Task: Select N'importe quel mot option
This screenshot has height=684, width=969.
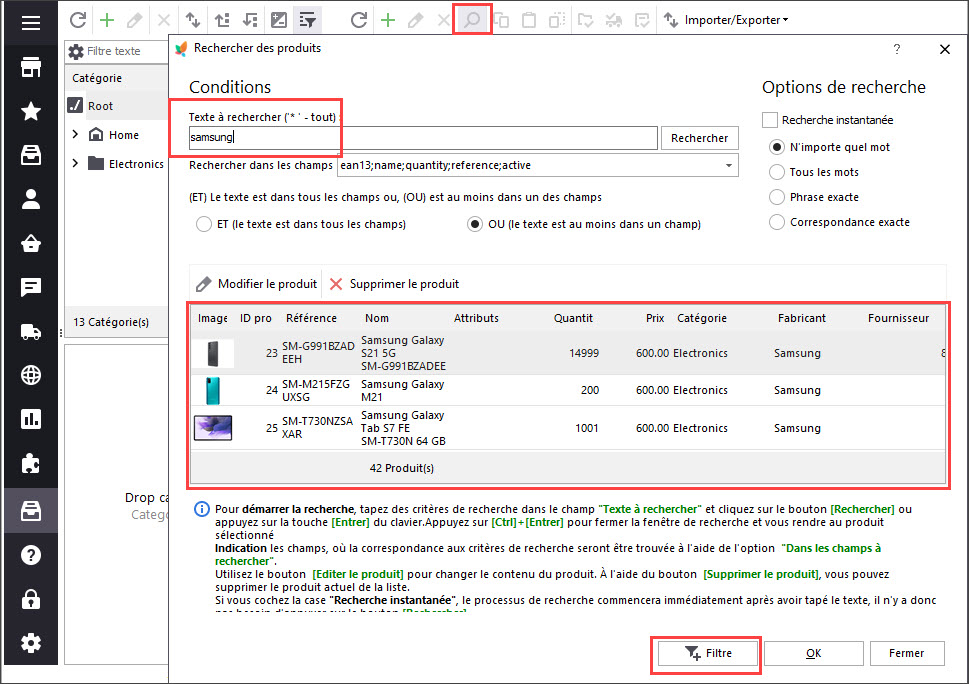Action: click(777, 147)
